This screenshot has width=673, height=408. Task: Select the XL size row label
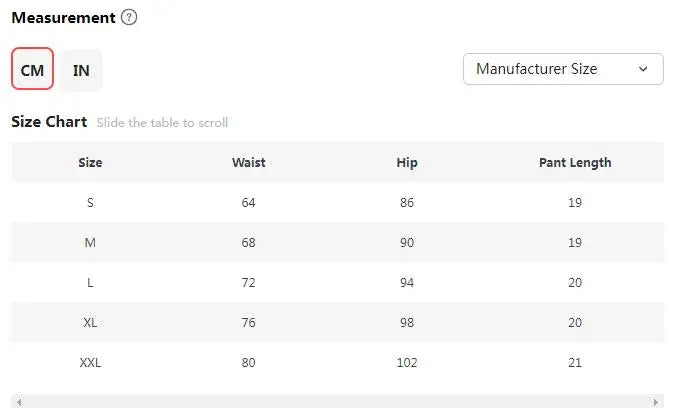(90, 323)
